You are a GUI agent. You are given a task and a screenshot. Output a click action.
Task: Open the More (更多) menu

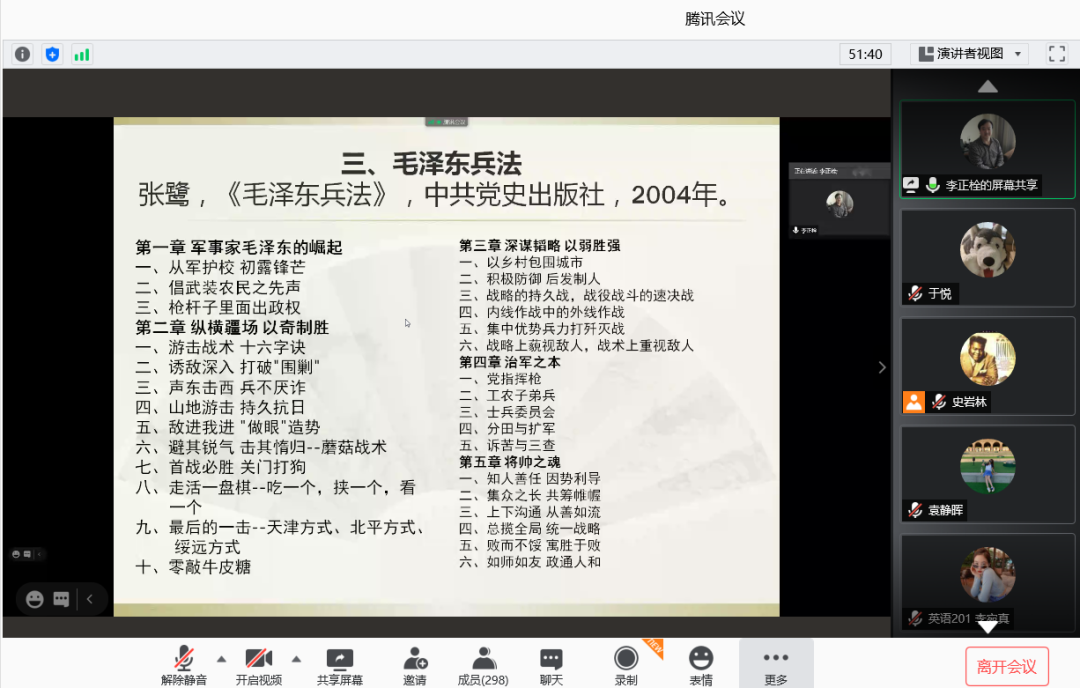775,665
